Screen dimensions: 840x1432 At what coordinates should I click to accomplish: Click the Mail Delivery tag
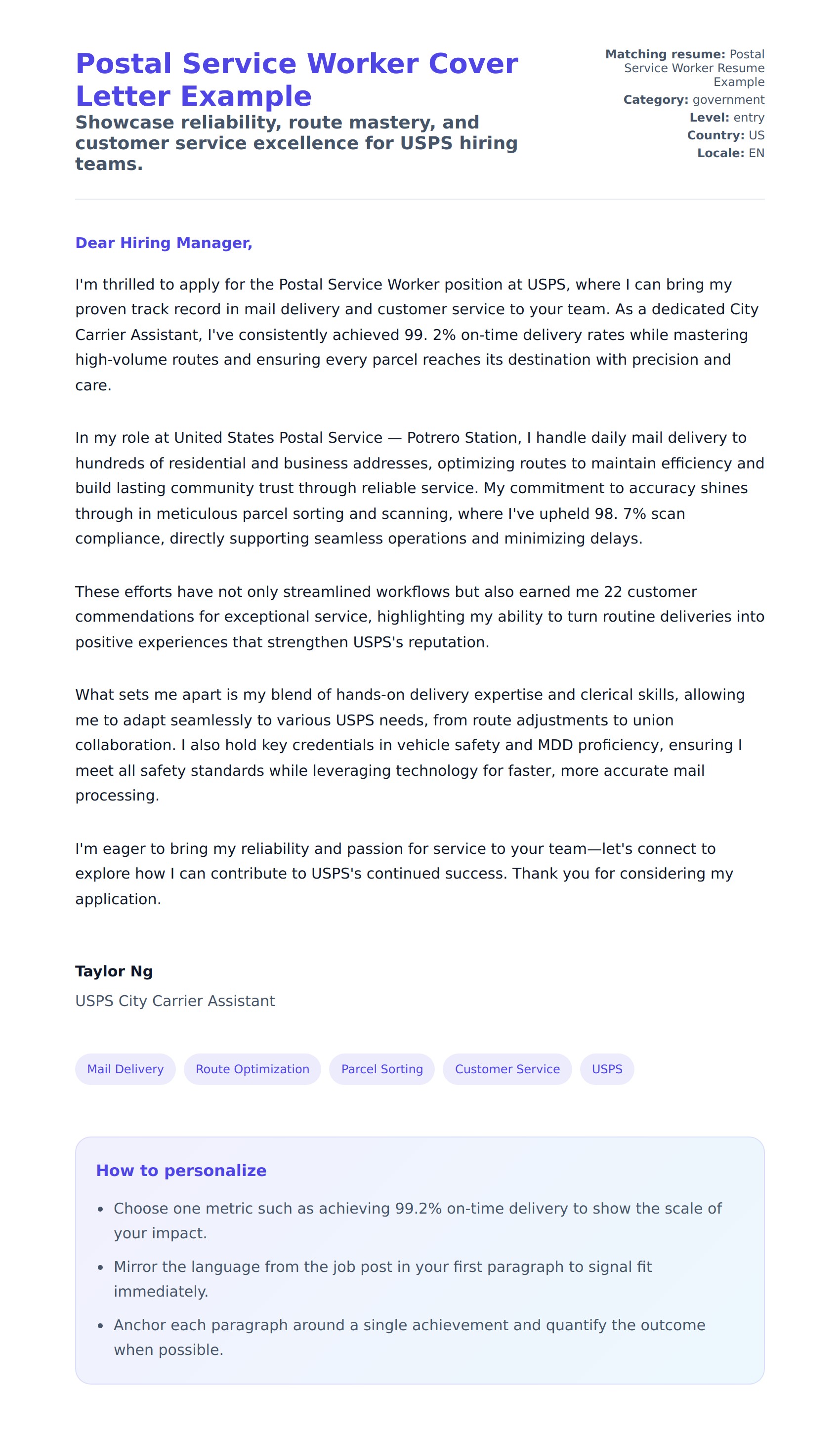[x=125, y=1069]
